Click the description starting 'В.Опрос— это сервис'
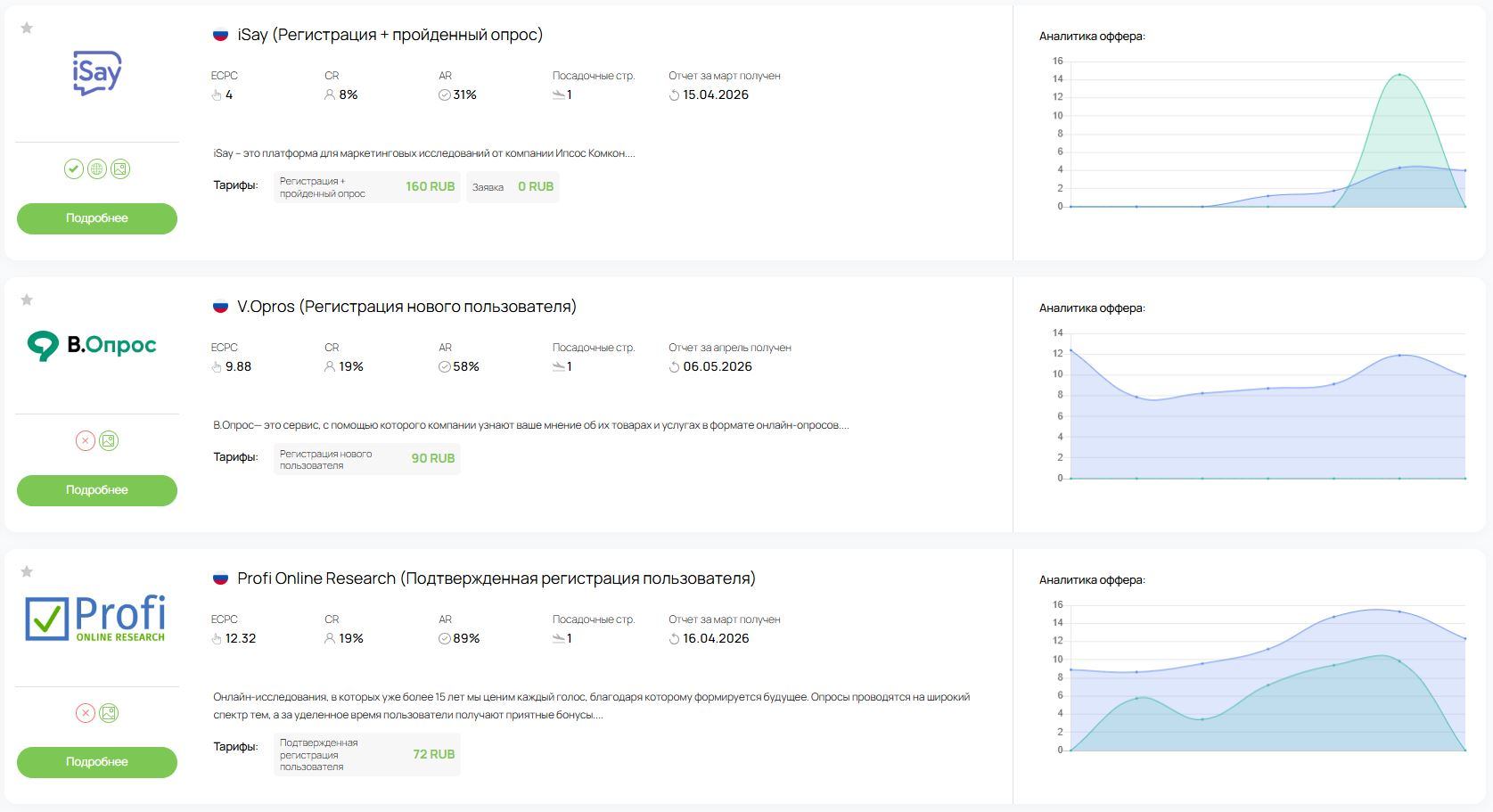 (531, 425)
